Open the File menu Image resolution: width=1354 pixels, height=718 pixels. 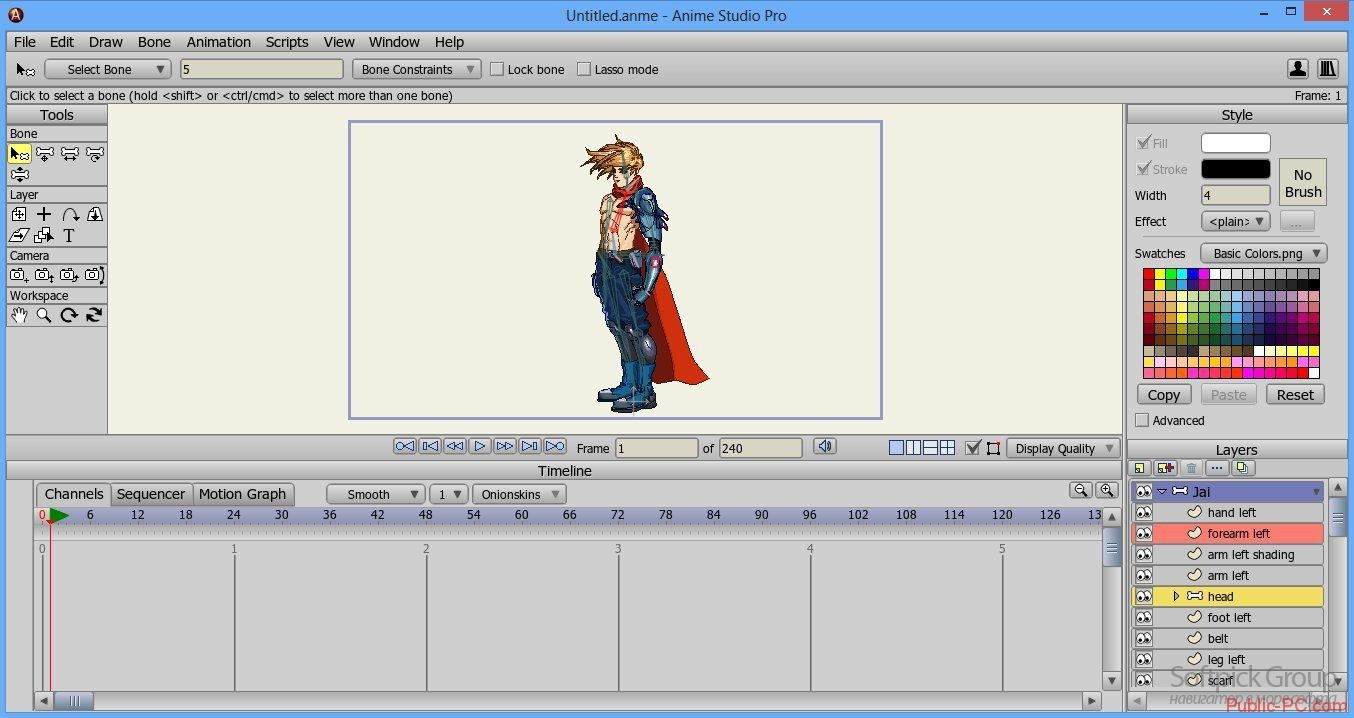coord(25,42)
